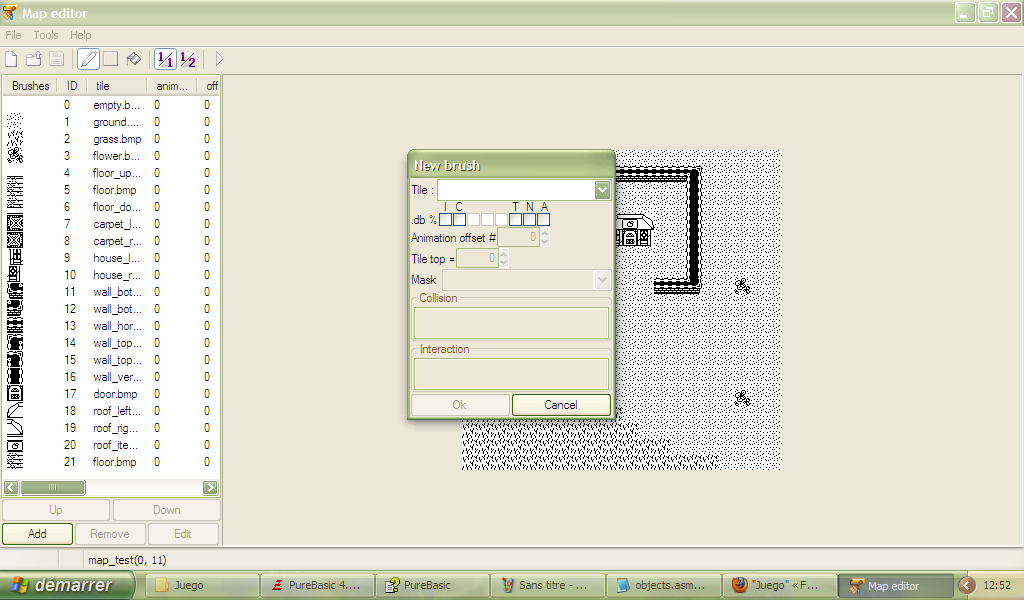The height and width of the screenshot is (600, 1024).
Task: Click the new map file icon
Action: coord(12,59)
